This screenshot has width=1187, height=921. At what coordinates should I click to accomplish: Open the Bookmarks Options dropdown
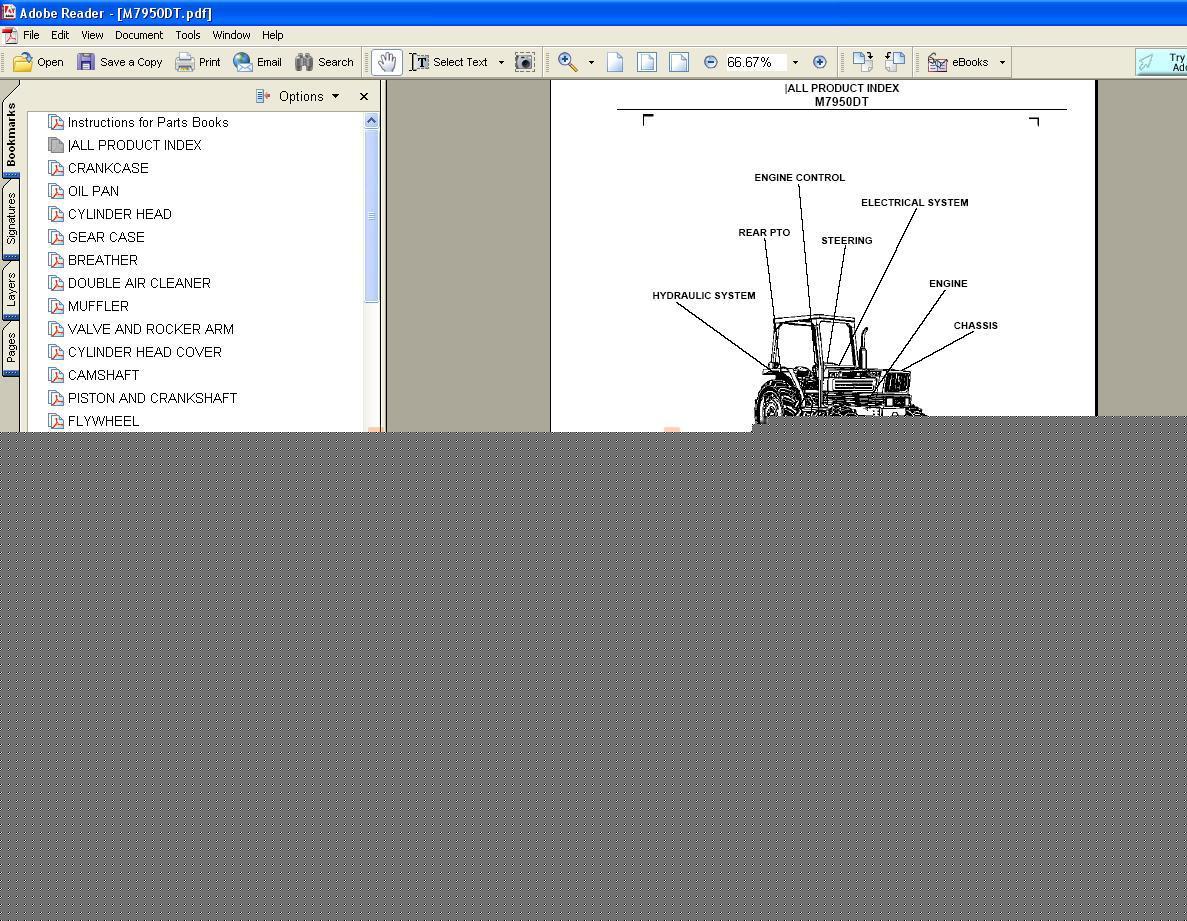[298, 96]
